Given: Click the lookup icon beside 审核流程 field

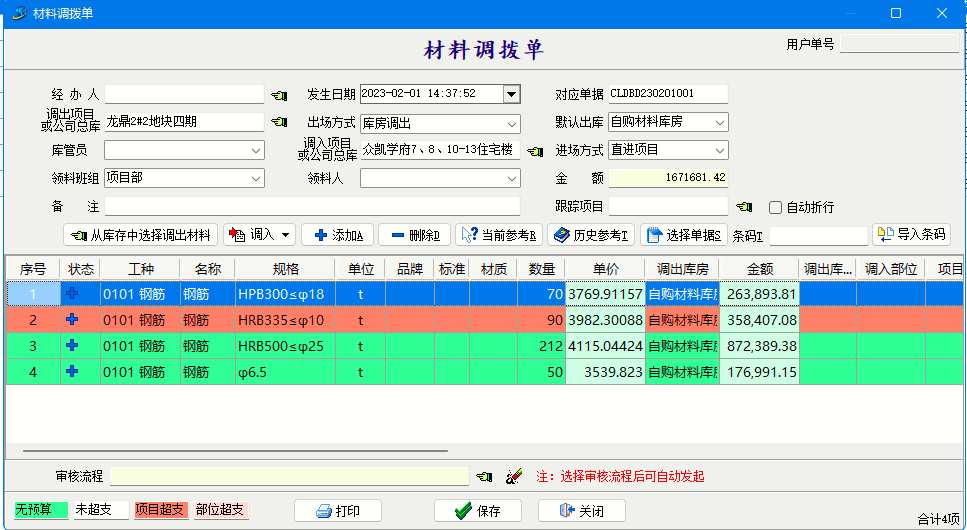Looking at the screenshot, I should [x=484, y=477].
